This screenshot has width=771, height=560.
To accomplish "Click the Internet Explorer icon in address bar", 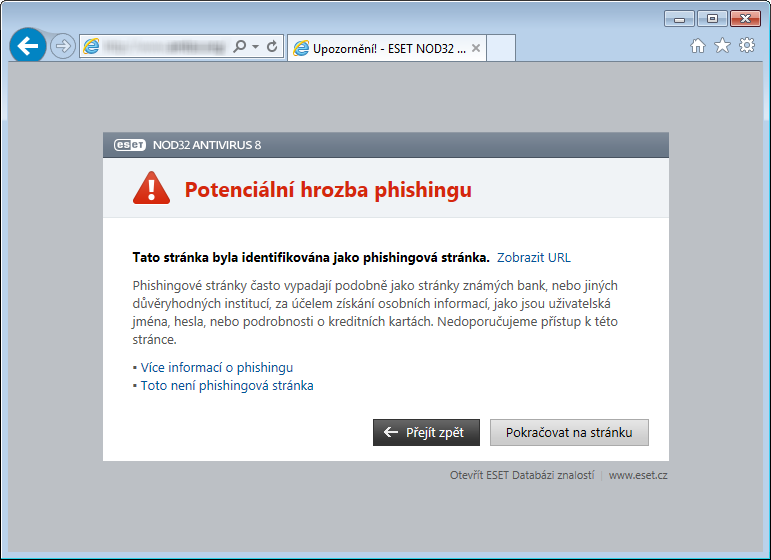I will pyautogui.click(x=91, y=46).
